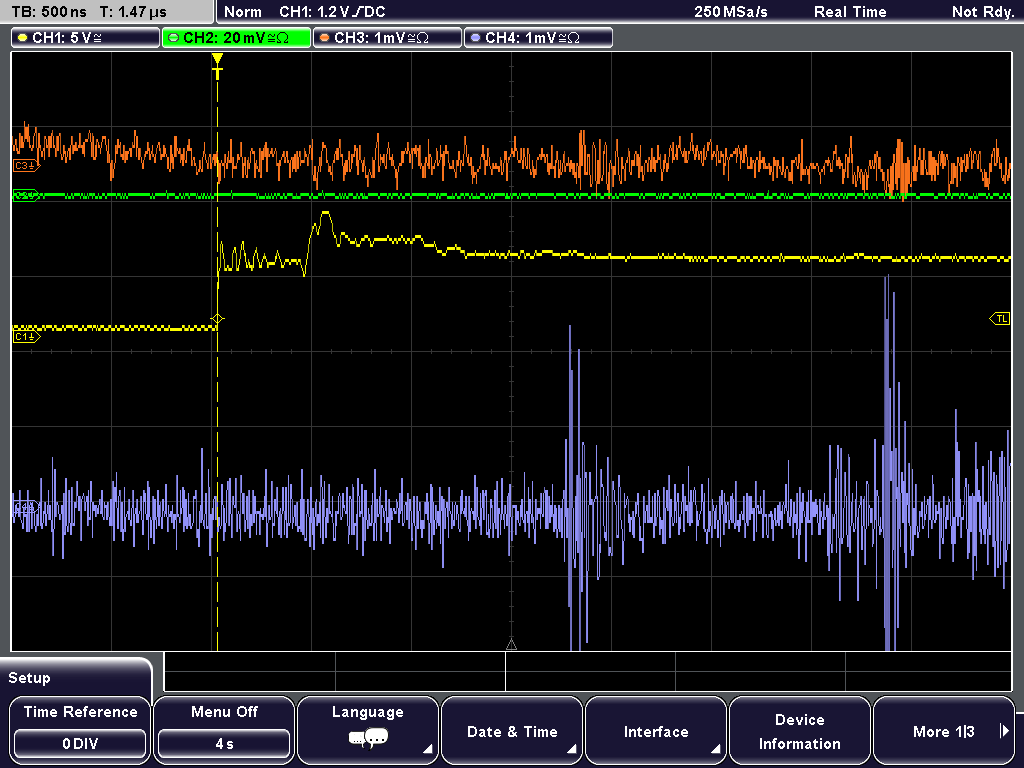Image resolution: width=1024 pixels, height=768 pixels.
Task: Change the Menu Off 4 s value
Action: tap(224, 744)
